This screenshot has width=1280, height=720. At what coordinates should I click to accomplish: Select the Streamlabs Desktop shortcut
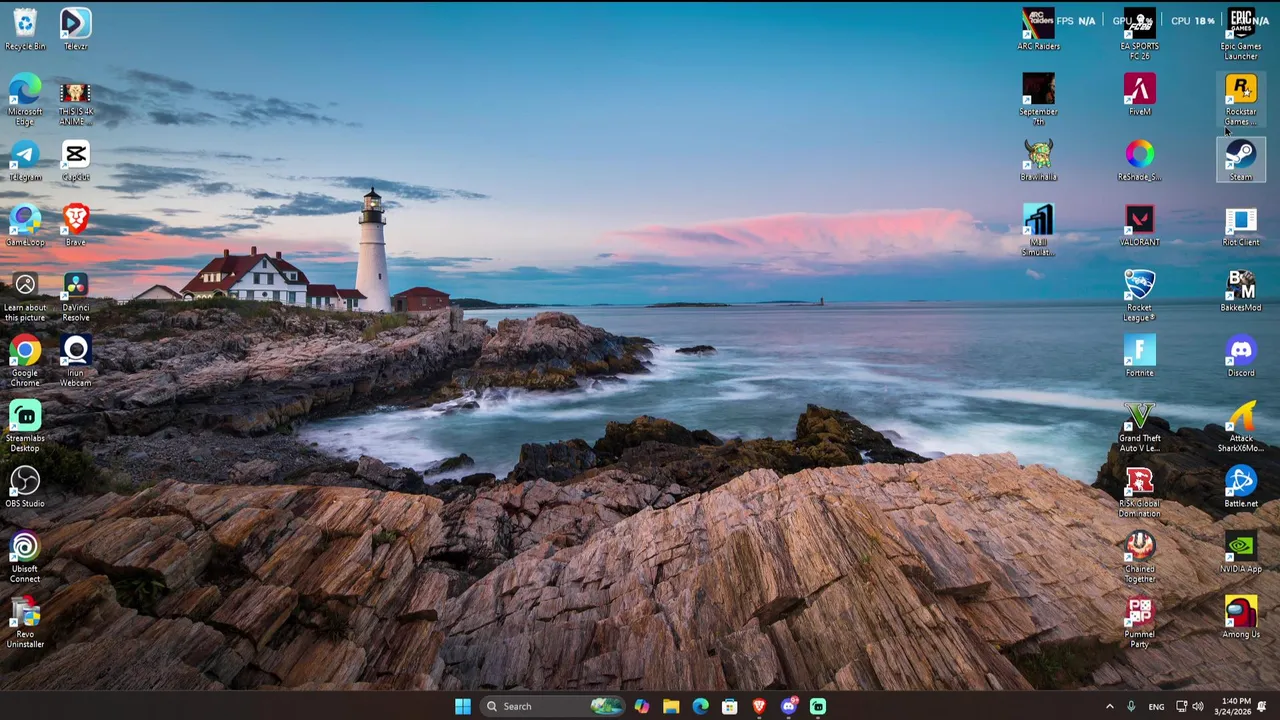tap(25, 427)
